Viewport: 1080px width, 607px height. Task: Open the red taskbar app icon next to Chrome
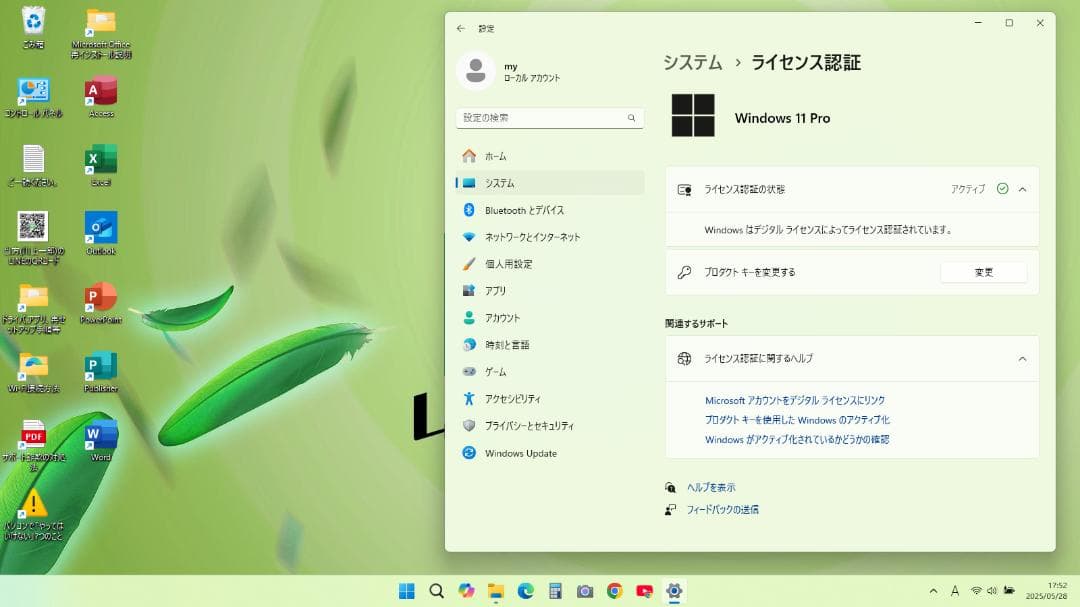click(x=644, y=591)
